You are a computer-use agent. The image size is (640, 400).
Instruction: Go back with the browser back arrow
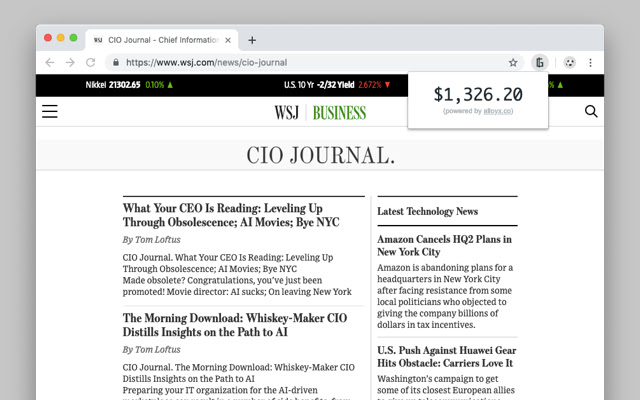click(50, 62)
